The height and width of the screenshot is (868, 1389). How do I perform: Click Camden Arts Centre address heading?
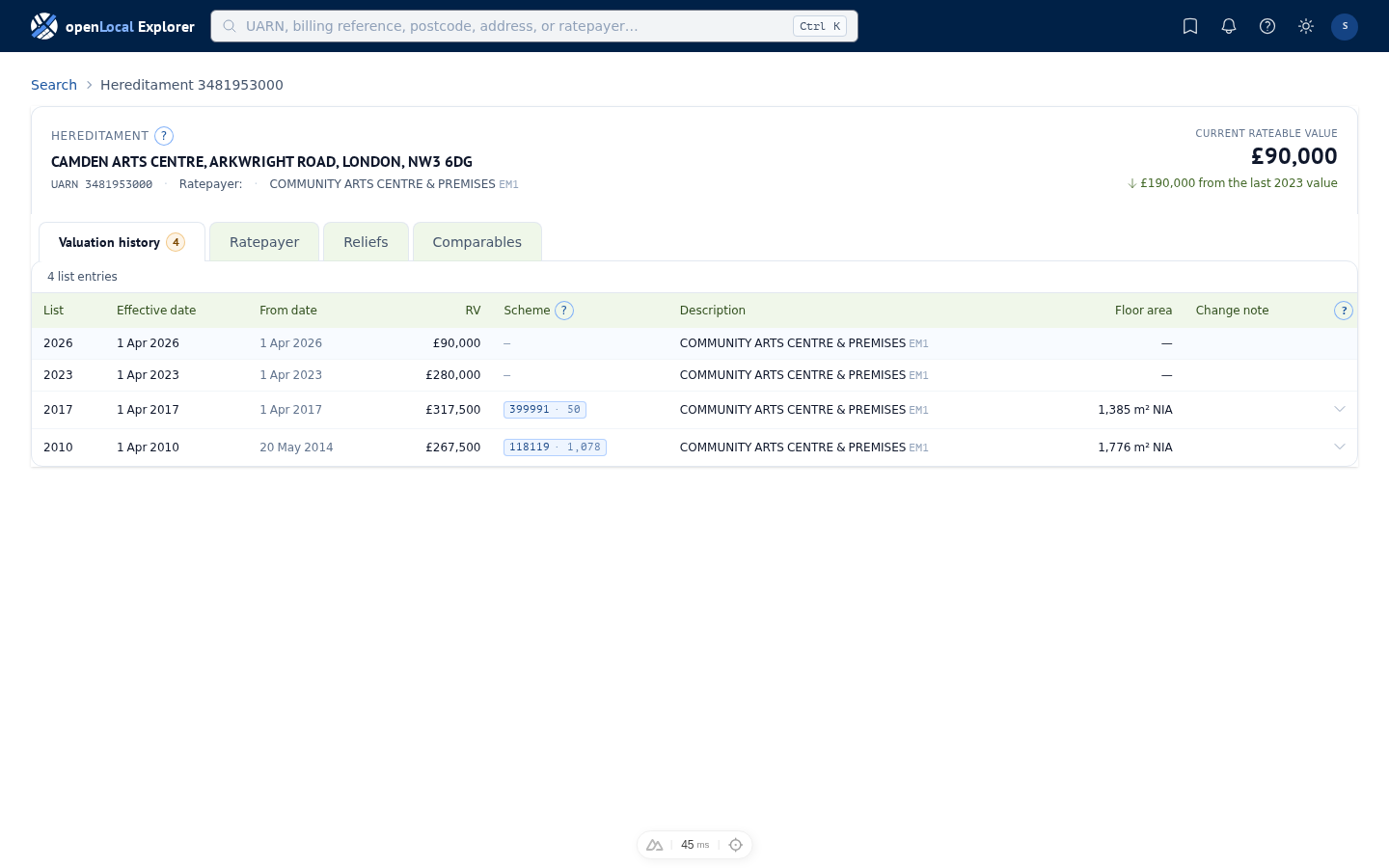click(261, 162)
